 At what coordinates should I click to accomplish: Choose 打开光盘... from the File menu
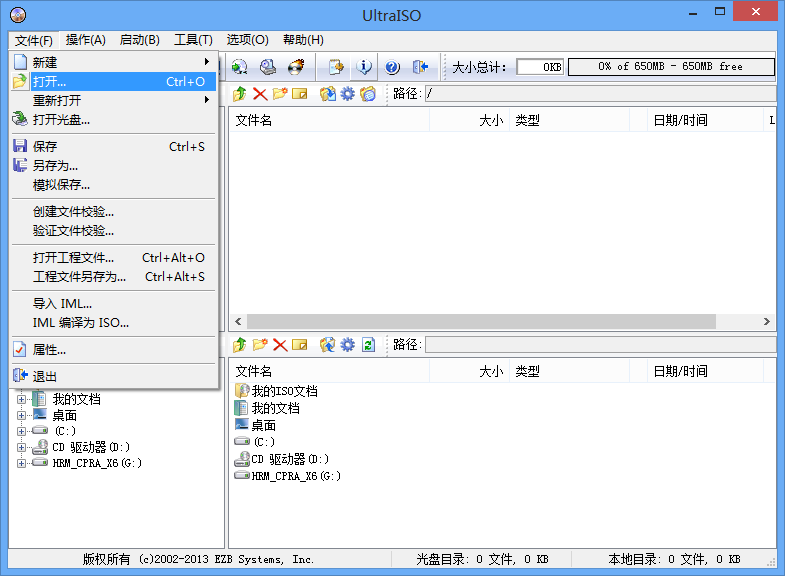click(114, 120)
